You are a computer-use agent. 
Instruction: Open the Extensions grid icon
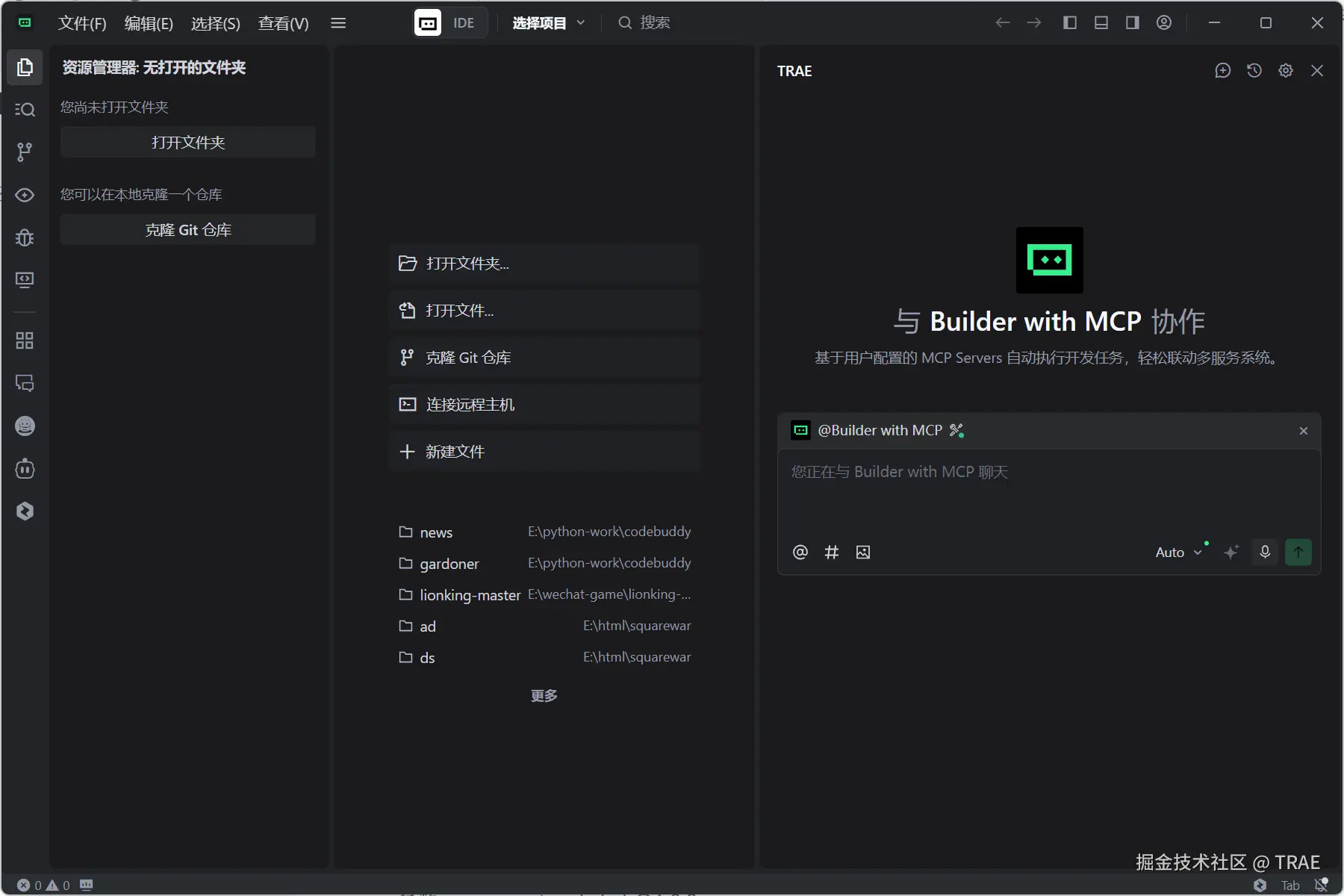coord(25,340)
